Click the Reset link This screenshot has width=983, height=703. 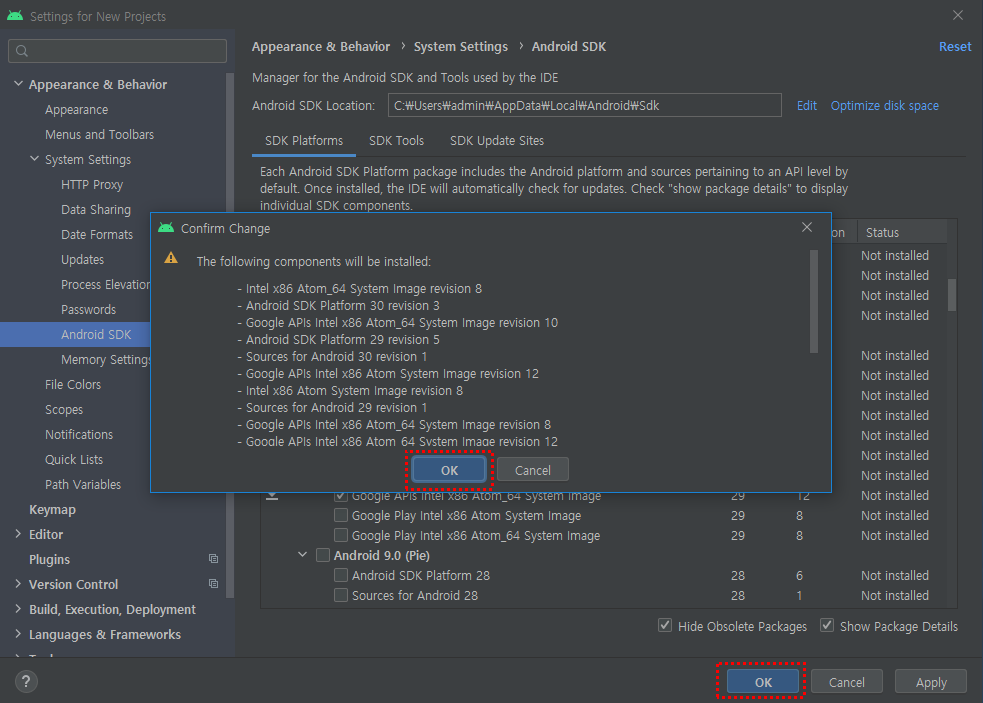[955, 46]
